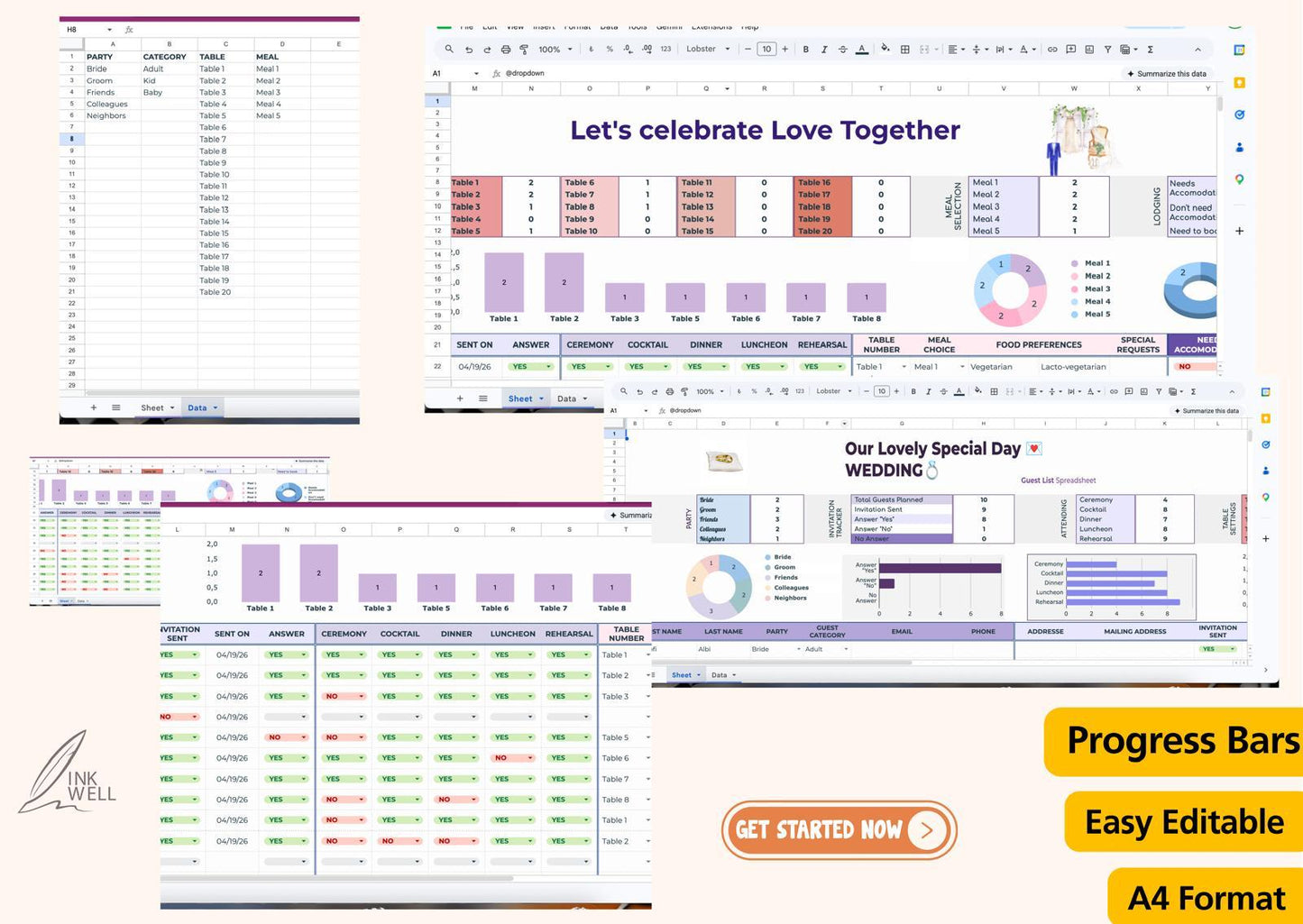Apply strikethrough in Love Together window toolbar
Screen dimensions: 1303x924
point(842,50)
